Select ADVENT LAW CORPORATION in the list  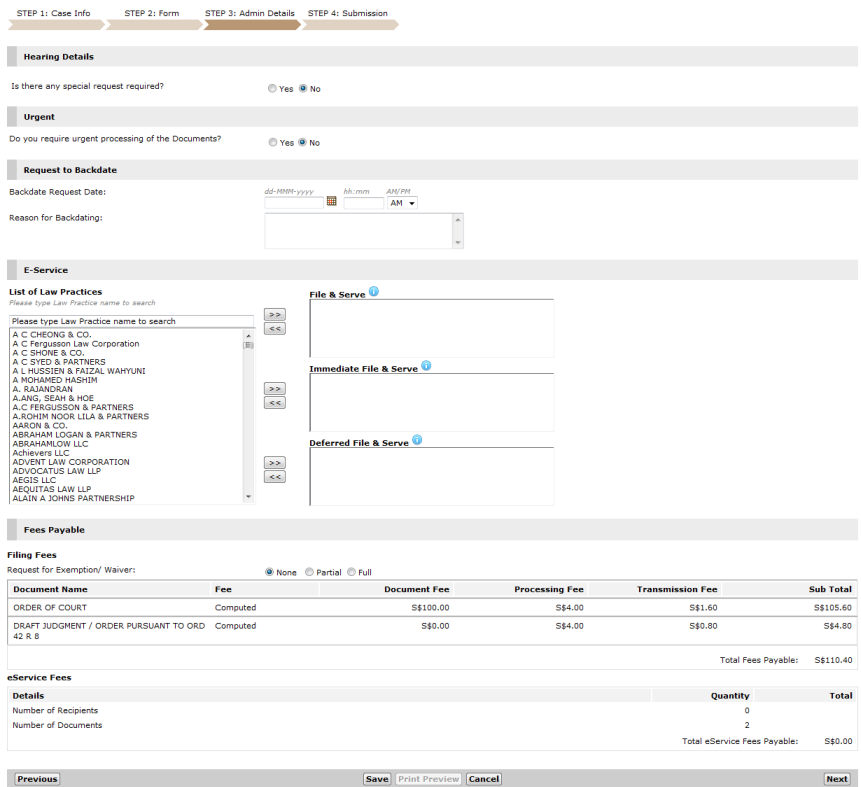(x=71, y=462)
